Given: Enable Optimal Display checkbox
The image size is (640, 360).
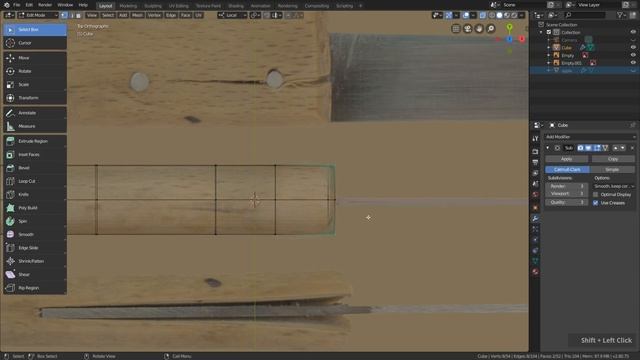Looking at the screenshot, I should click(596, 195).
